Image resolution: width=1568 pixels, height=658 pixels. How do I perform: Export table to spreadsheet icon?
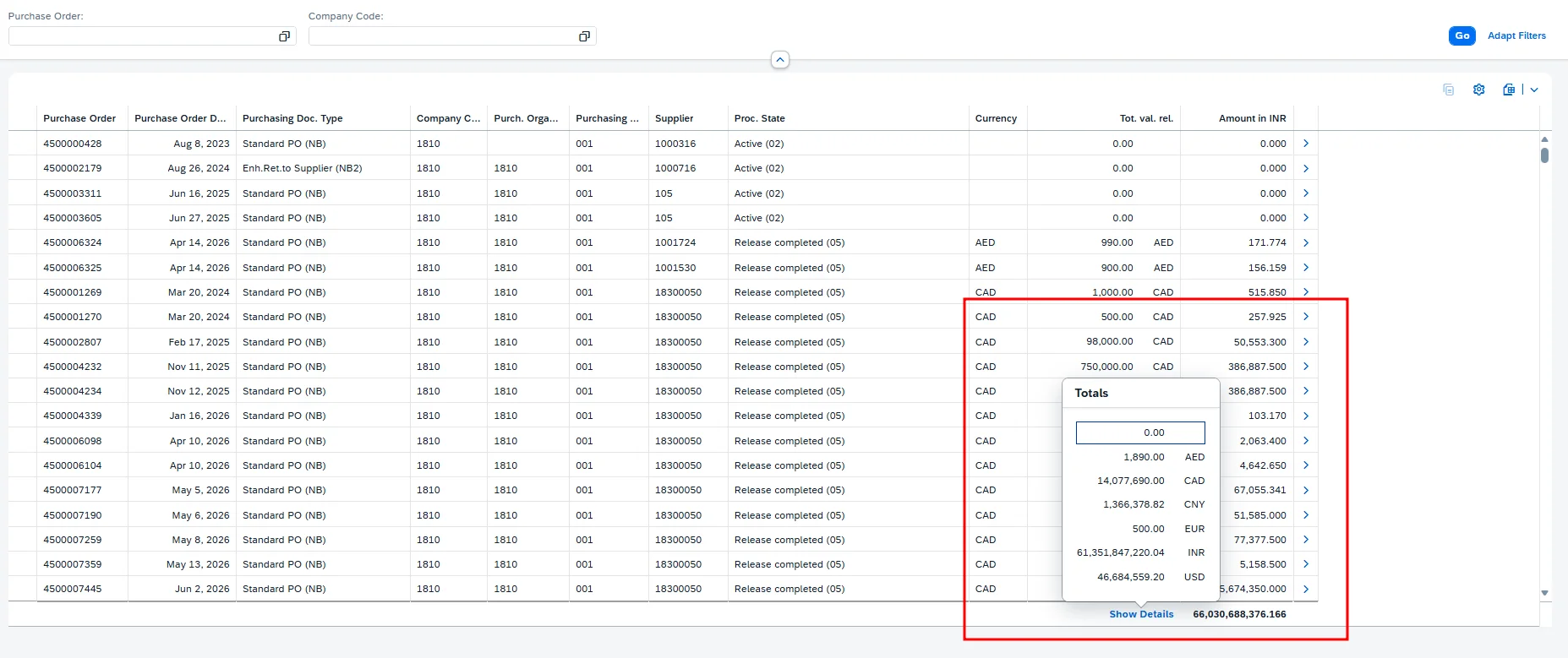tap(1509, 90)
